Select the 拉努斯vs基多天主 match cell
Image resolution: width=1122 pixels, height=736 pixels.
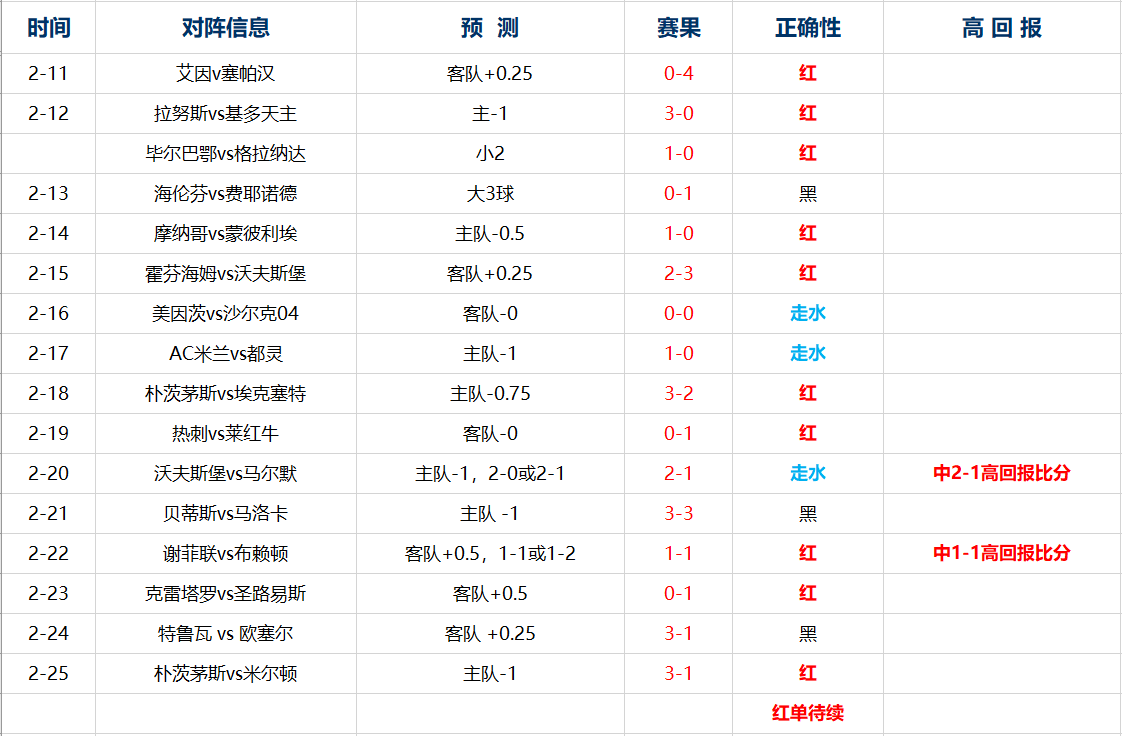(x=226, y=114)
